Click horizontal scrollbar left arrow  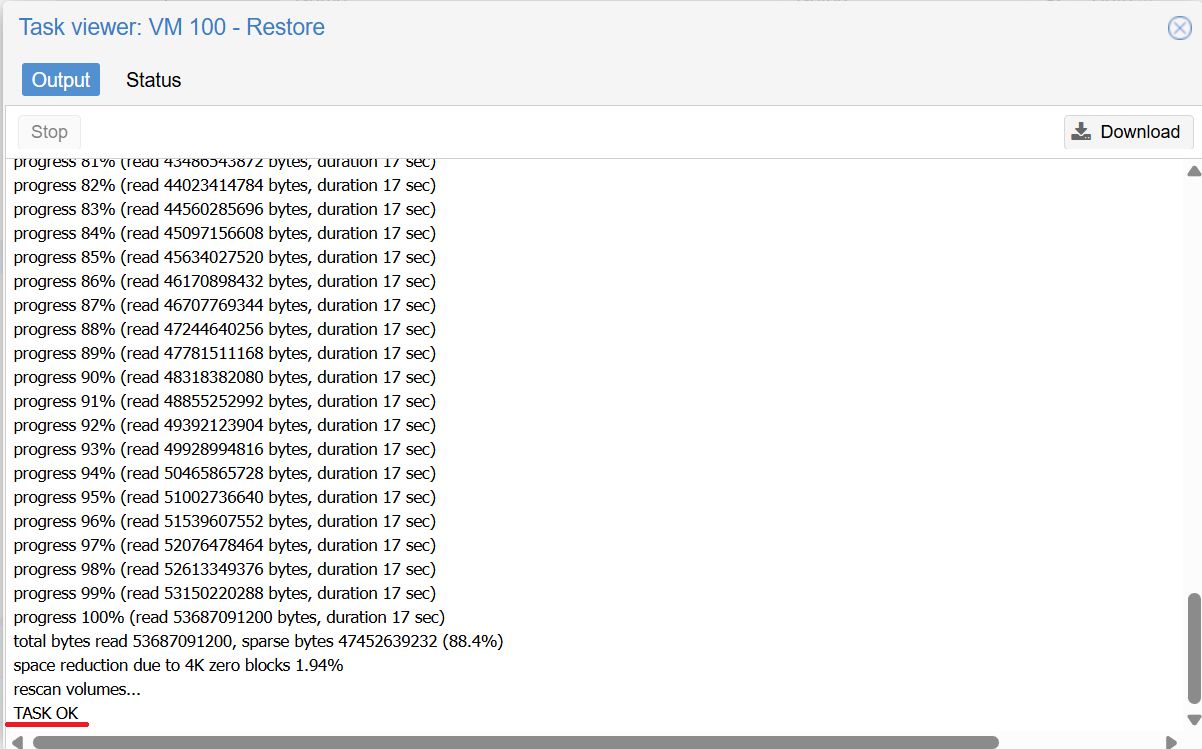pyautogui.click(x=17, y=742)
